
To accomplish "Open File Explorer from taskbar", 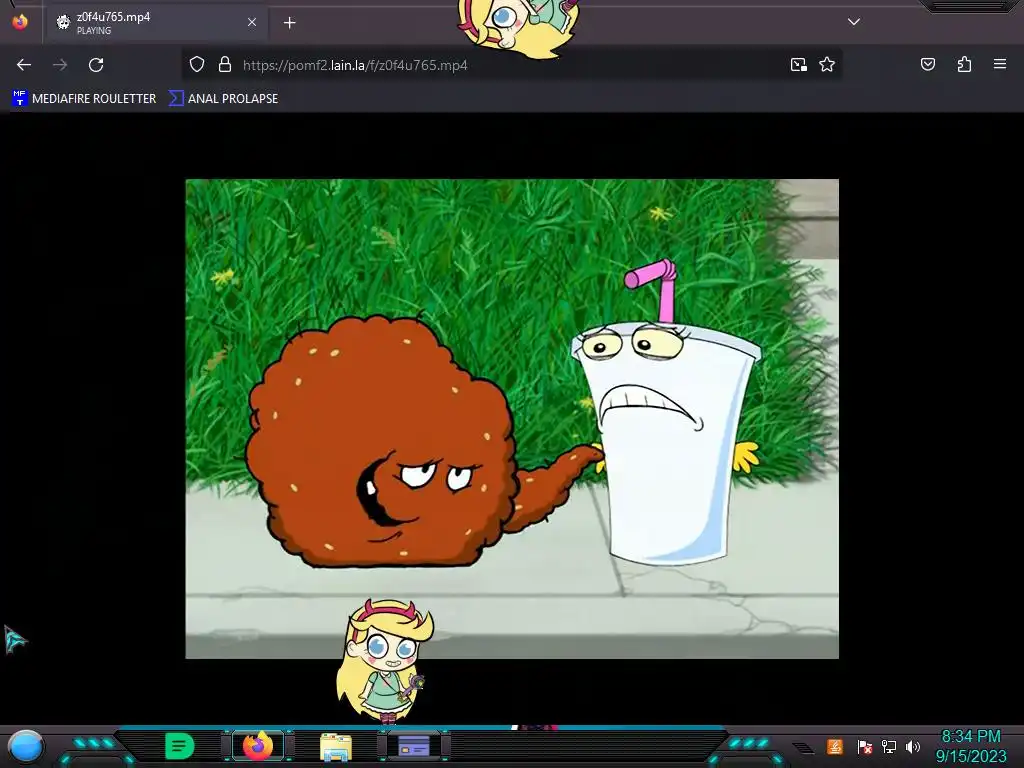I will (336, 746).
